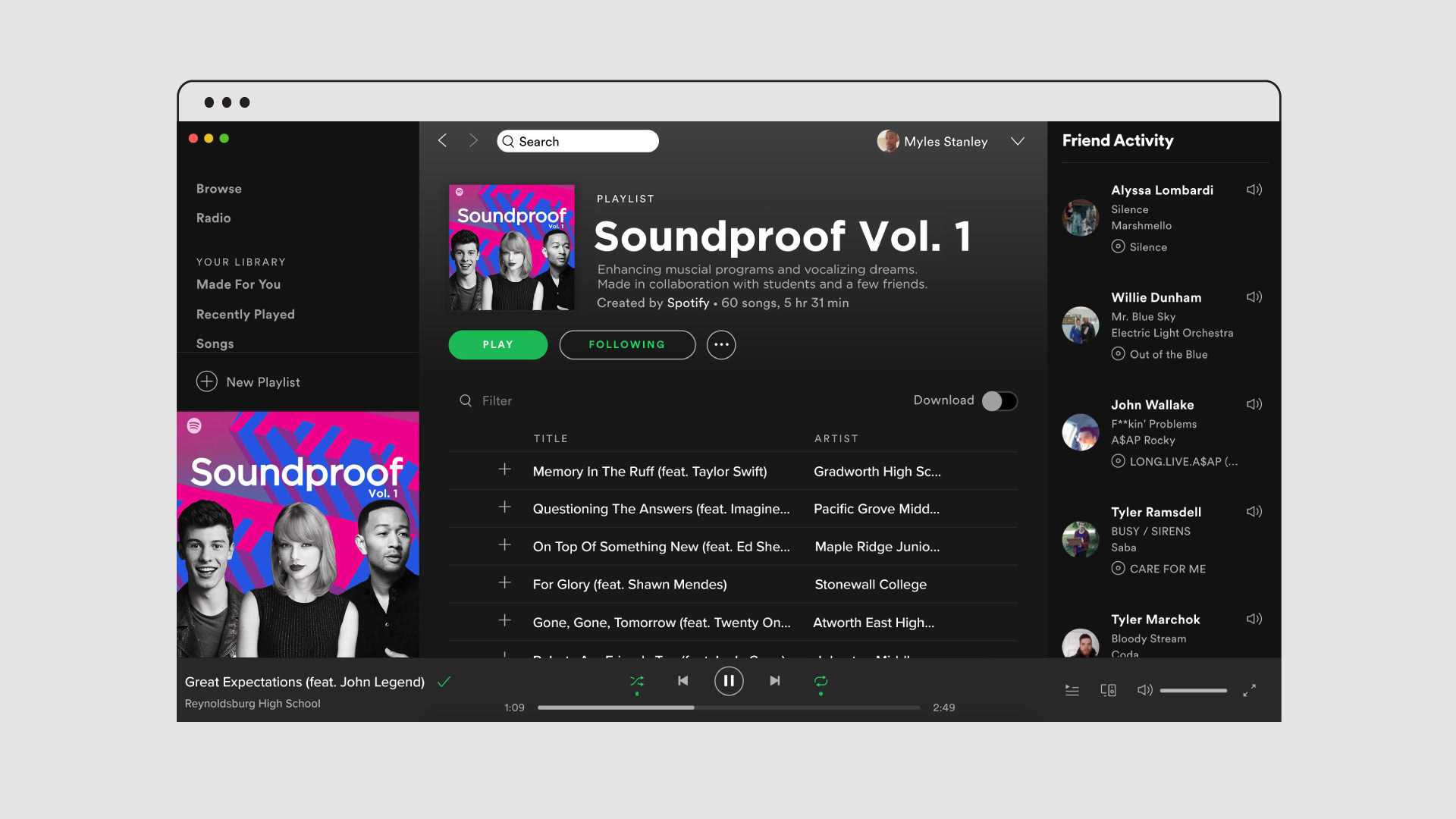Open the play queue icon
This screenshot has width=1456, height=819.
(x=1072, y=690)
